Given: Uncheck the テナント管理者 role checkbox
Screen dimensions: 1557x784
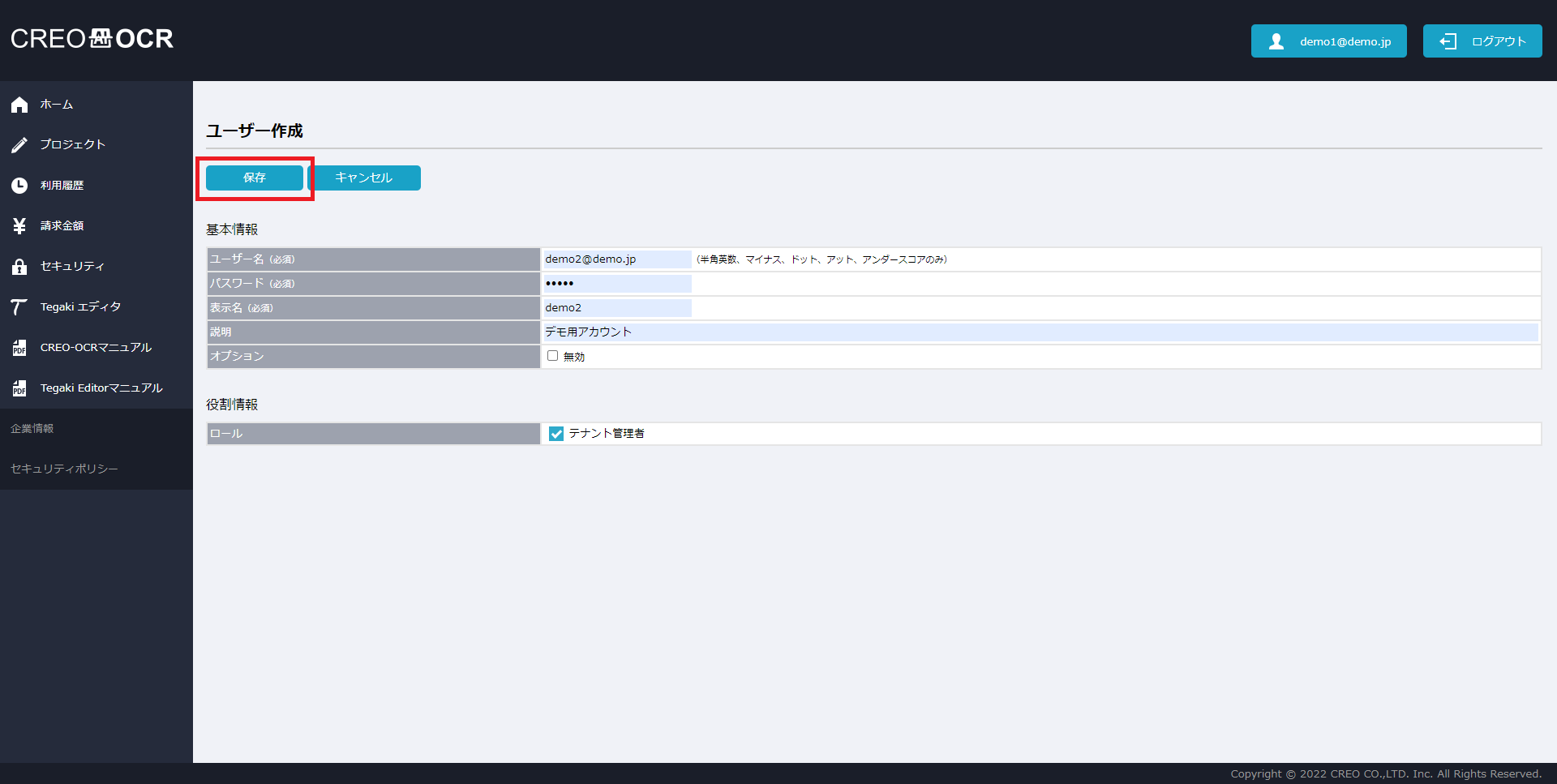Looking at the screenshot, I should pos(556,434).
